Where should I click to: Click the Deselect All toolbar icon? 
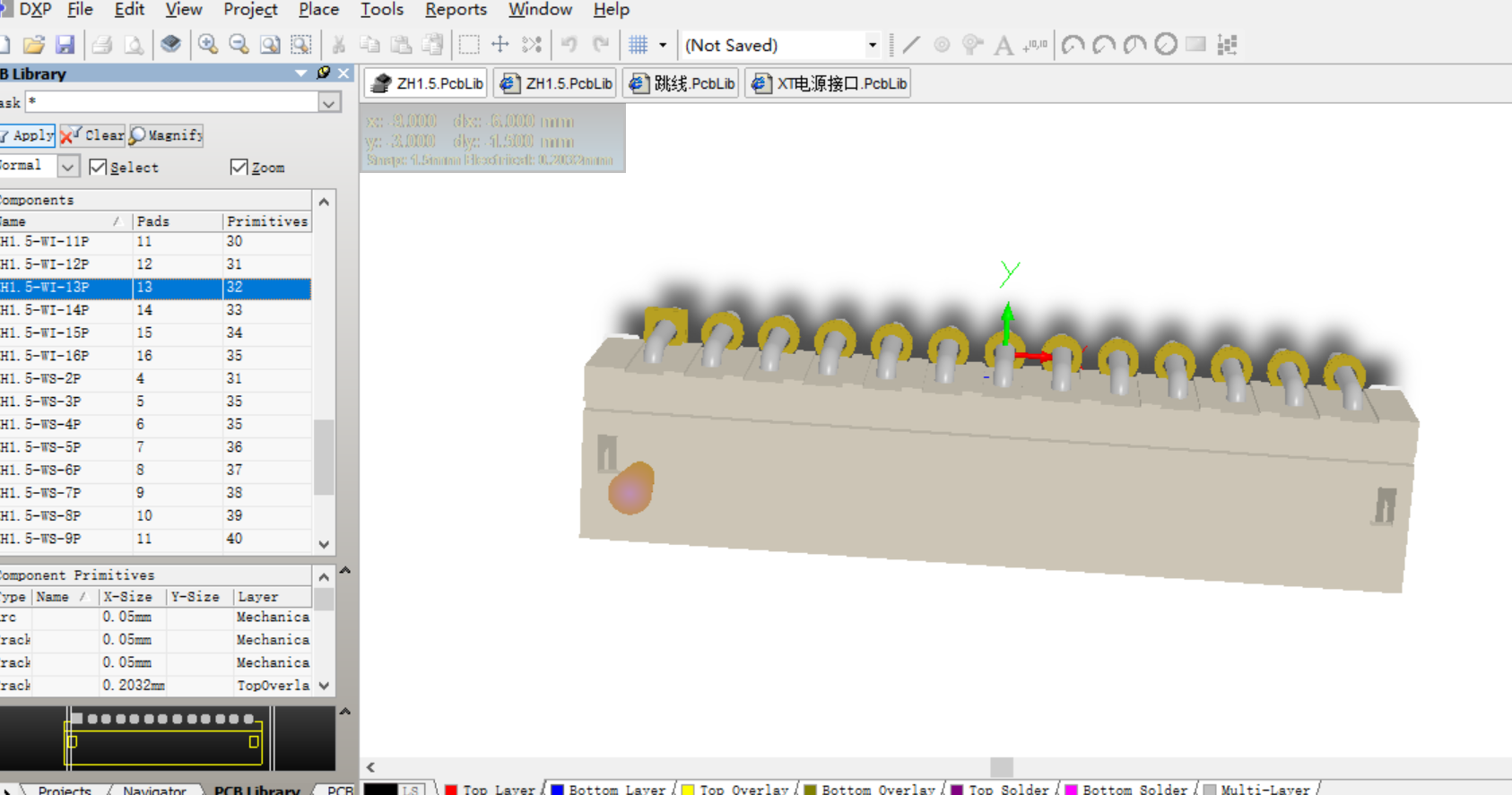532,45
